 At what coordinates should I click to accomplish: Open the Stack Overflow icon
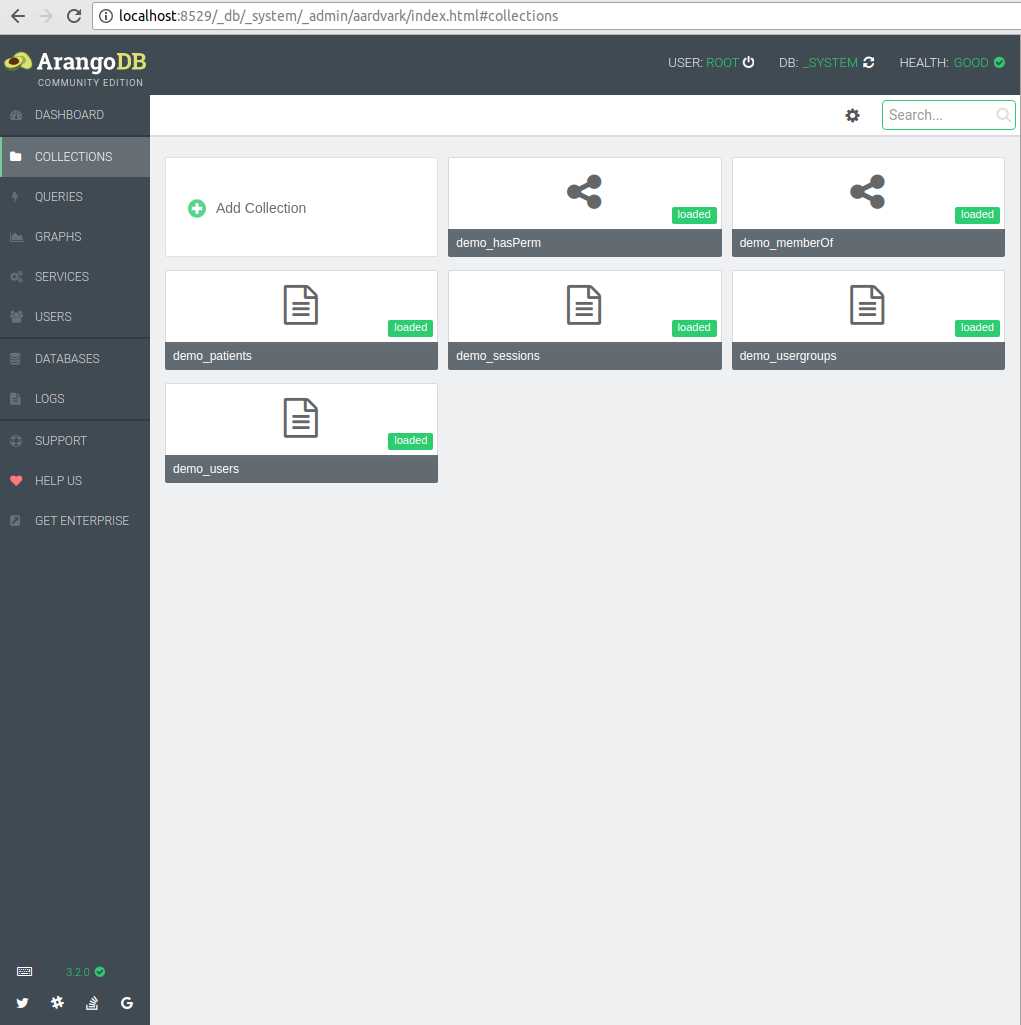coord(92,1003)
